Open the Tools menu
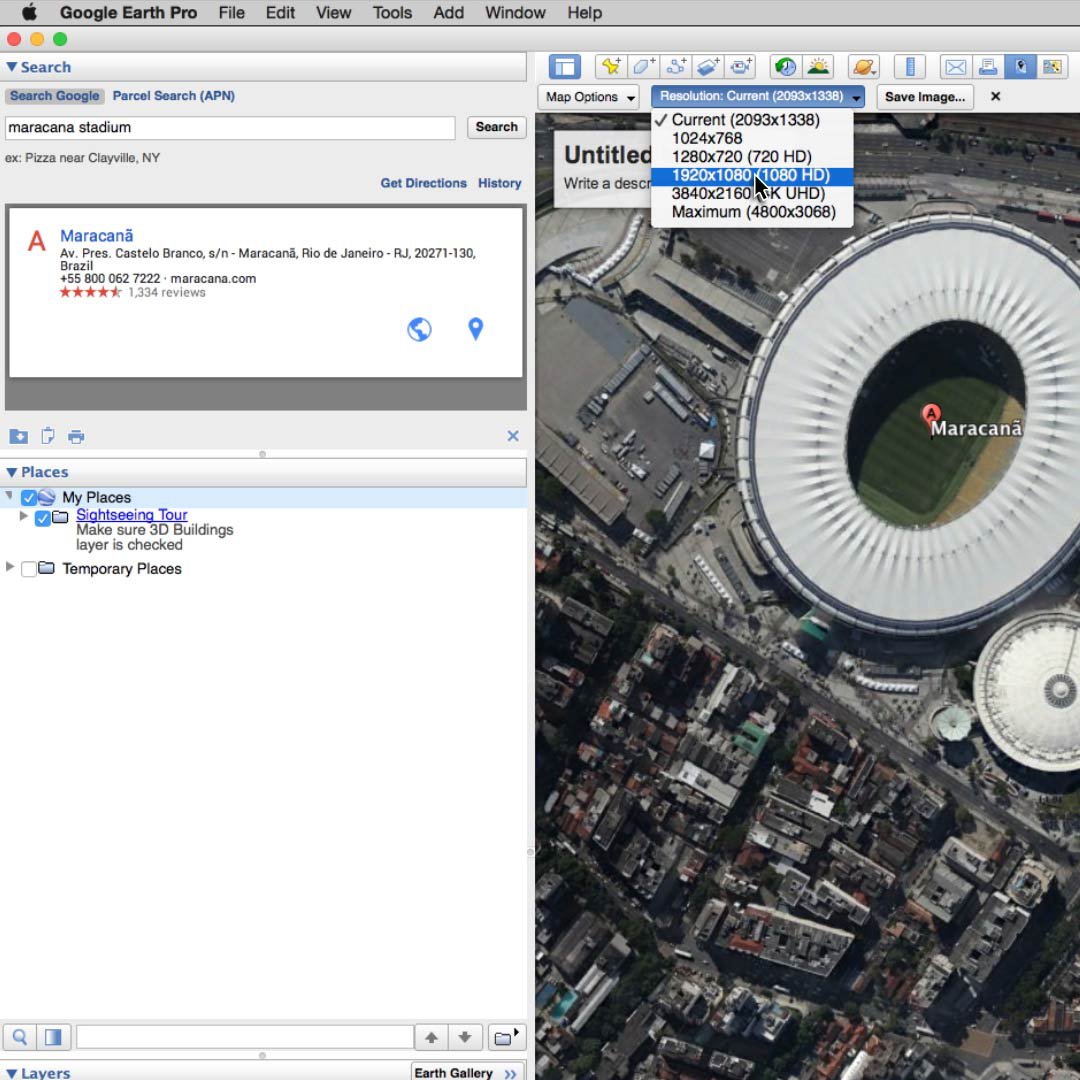1080x1080 pixels. pos(392,12)
